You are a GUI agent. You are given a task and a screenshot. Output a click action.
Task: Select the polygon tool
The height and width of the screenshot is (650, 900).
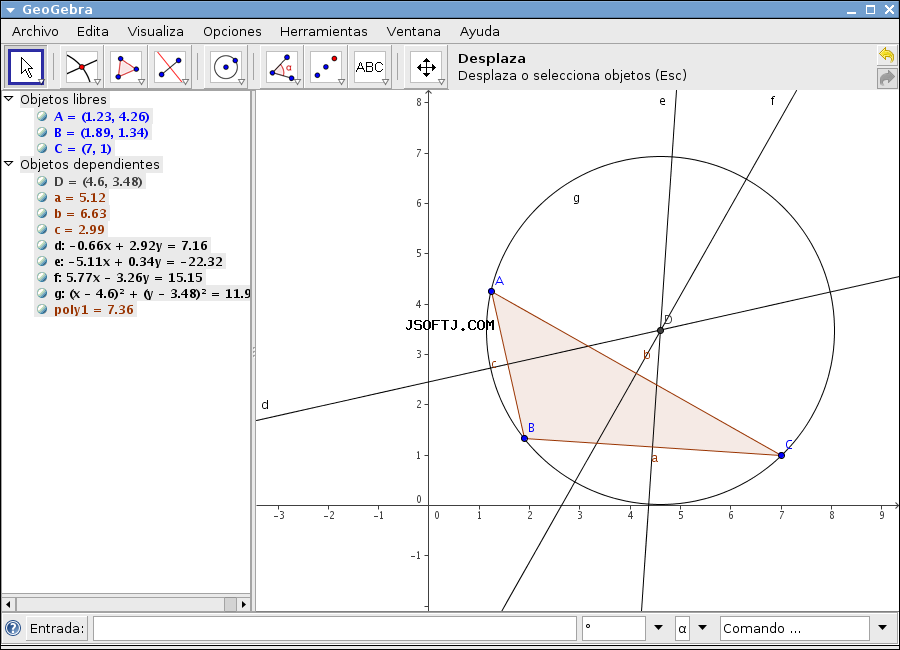pos(126,67)
